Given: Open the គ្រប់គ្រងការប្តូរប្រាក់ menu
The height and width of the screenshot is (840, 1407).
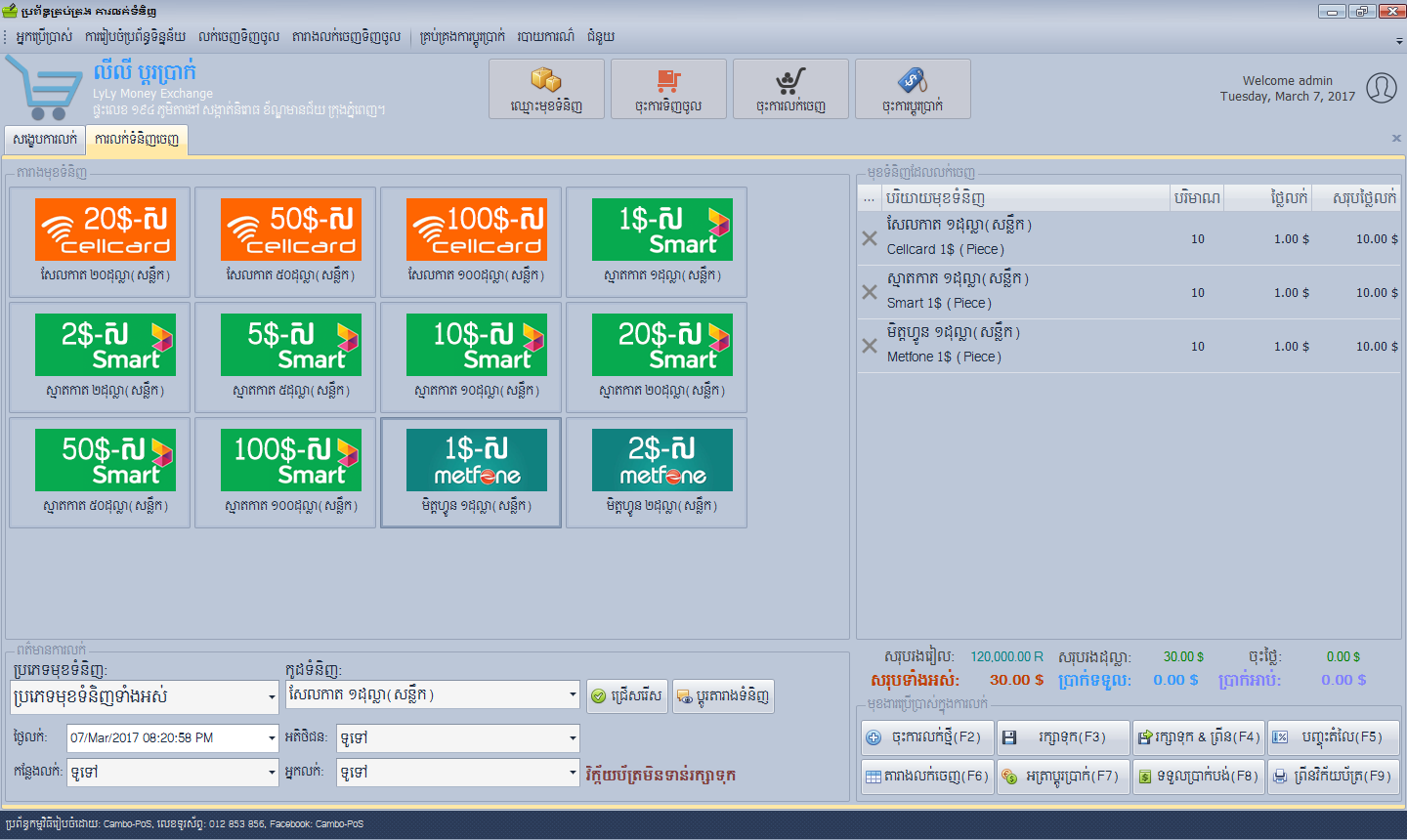Looking at the screenshot, I should coord(462,37).
